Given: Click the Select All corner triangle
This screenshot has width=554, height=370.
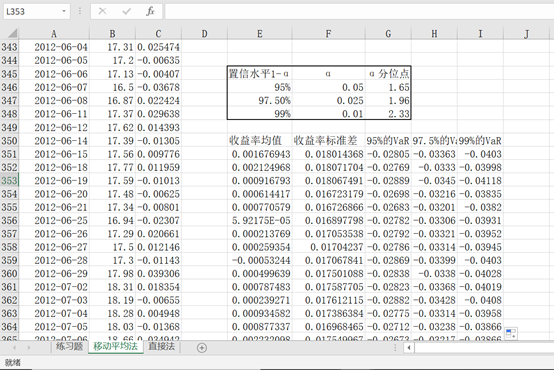Looking at the screenshot, I should pyautogui.click(x=11, y=34).
